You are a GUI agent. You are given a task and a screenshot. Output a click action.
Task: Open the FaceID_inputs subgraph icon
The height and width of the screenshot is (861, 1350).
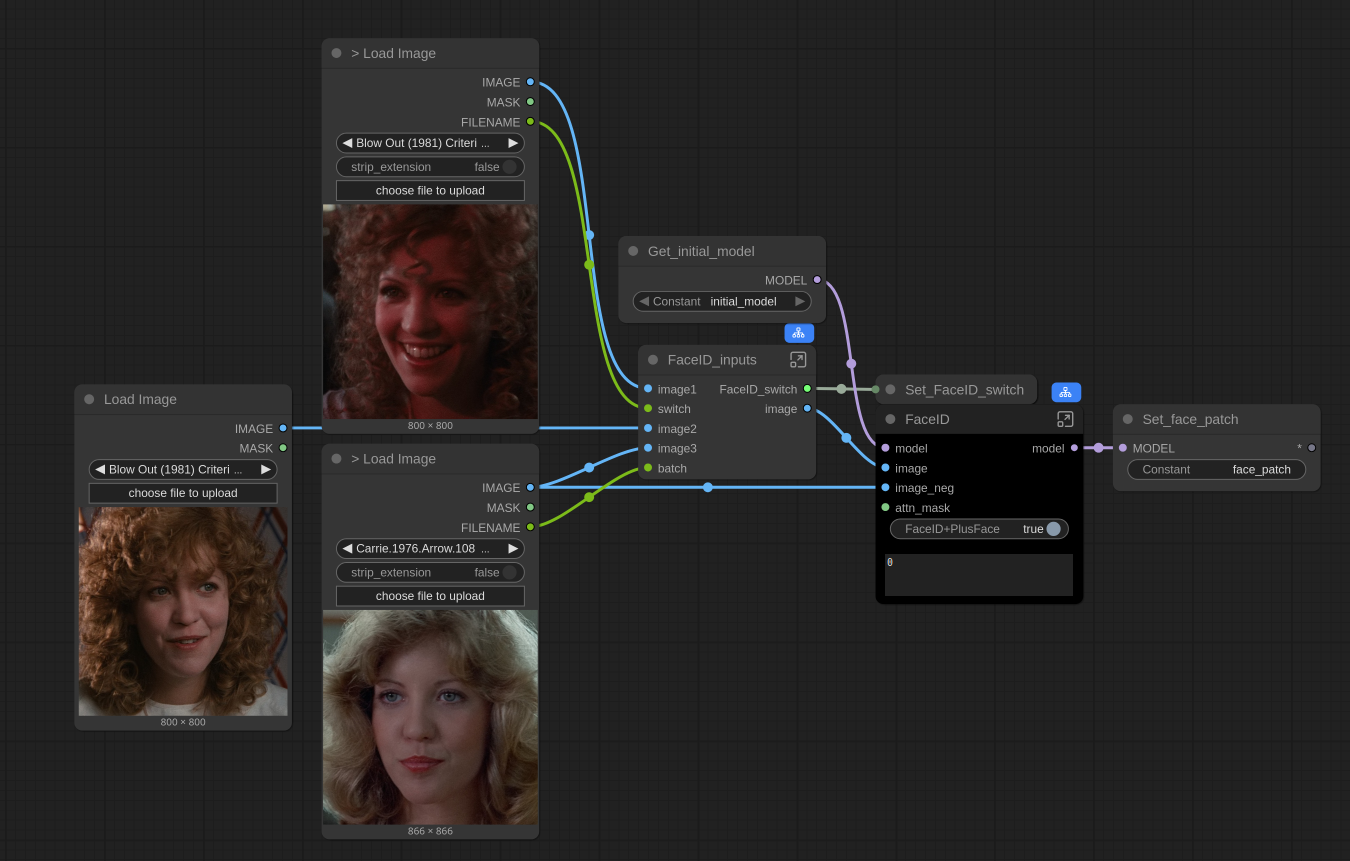(x=798, y=360)
